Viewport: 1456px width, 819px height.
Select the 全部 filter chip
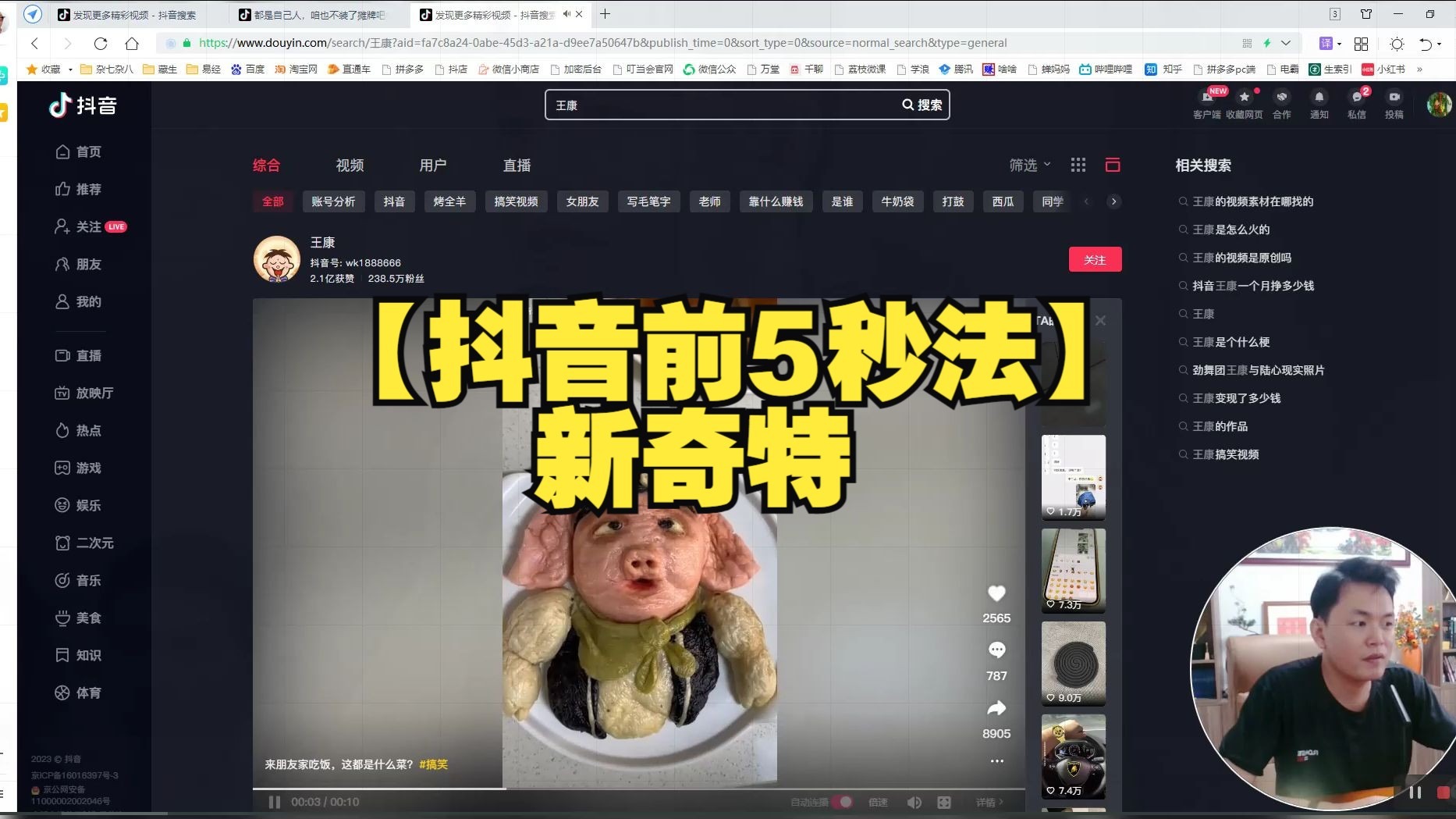pos(272,201)
